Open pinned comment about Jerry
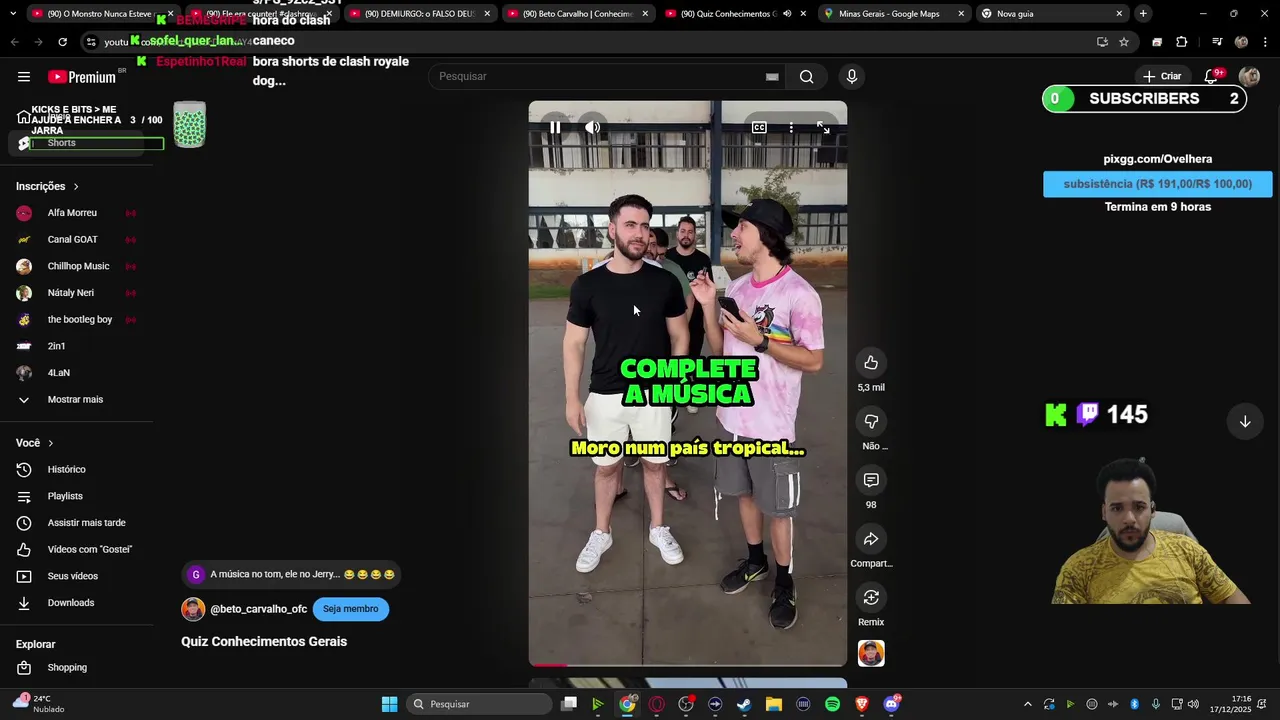Image resolution: width=1280 pixels, height=720 pixels. click(x=291, y=575)
